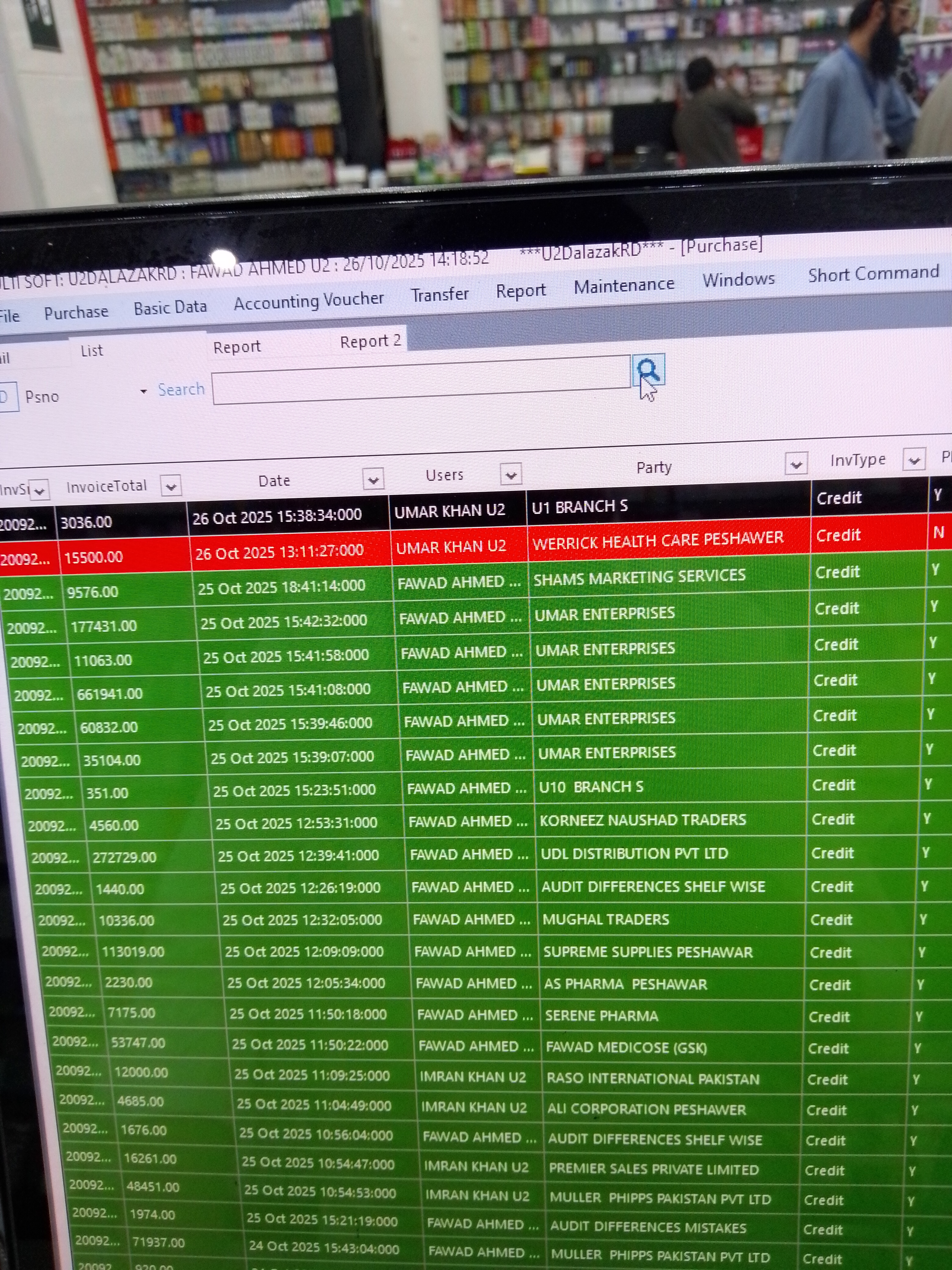This screenshot has height=1270, width=952.
Task: Click the UDL DISTRIBUTION PVT LTD party cell
Action: pyautogui.click(x=634, y=854)
